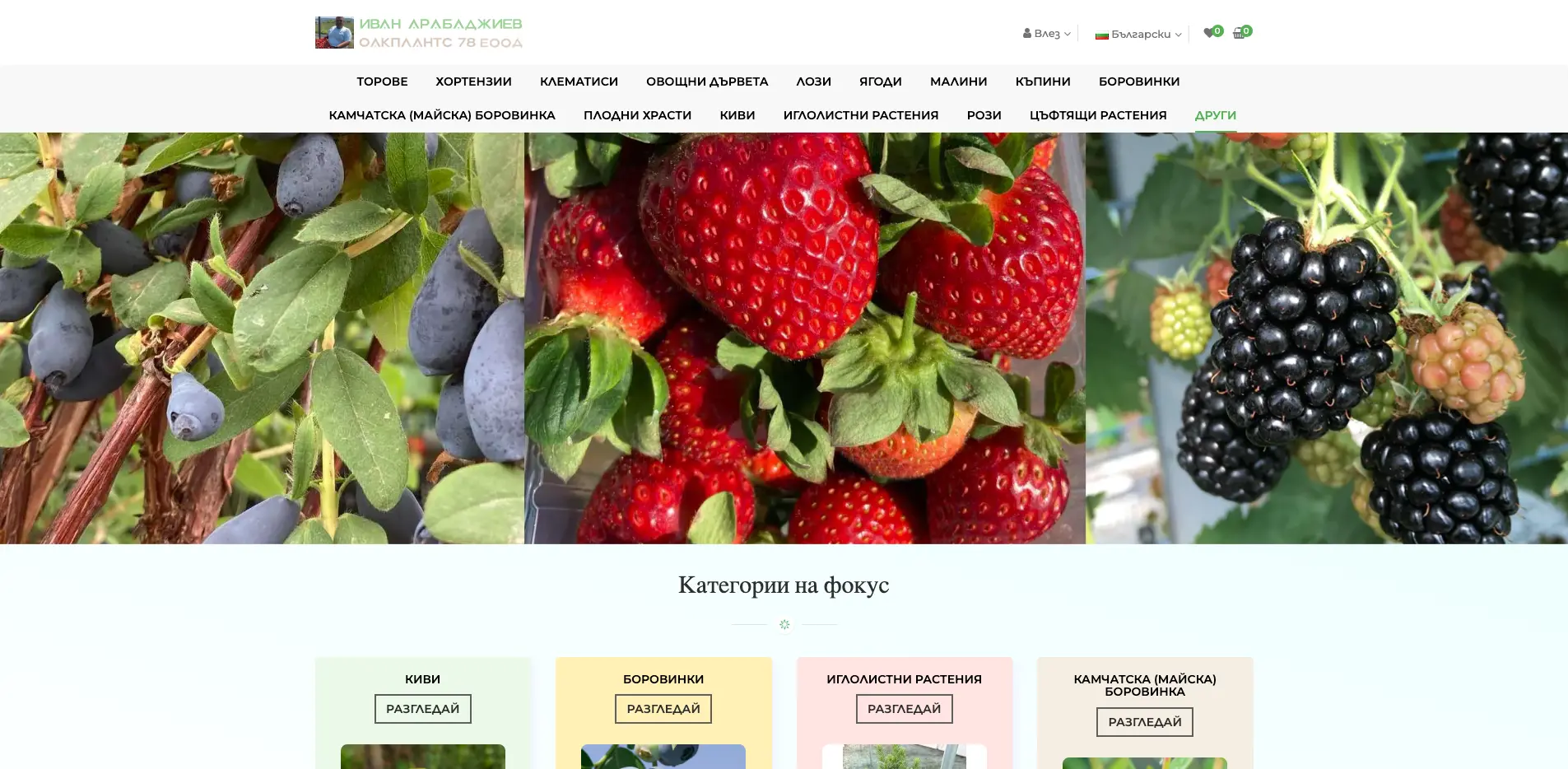Click РАЗГЛЕДАЙ button under КИВИ

423,709
